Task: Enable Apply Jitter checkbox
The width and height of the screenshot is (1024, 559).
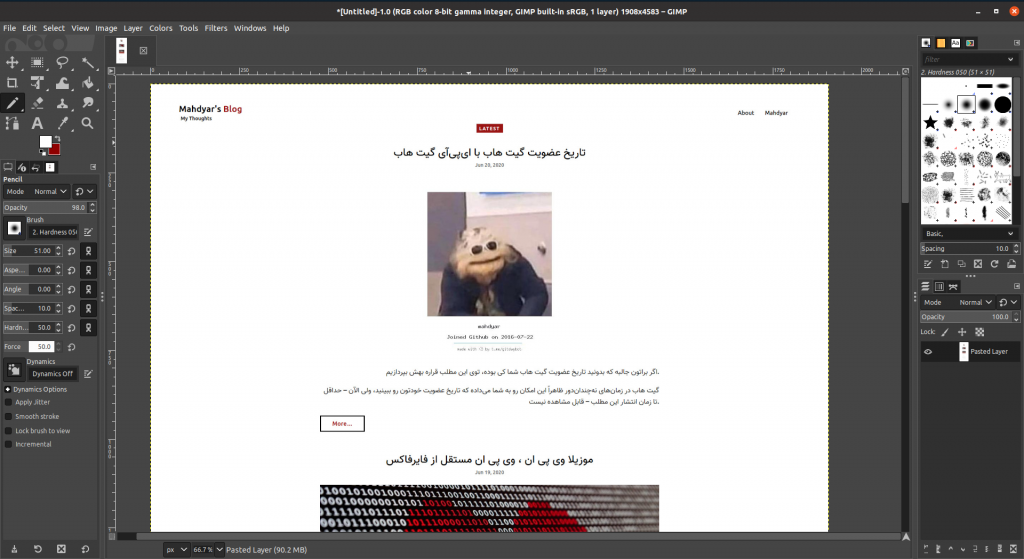Action: 8,402
